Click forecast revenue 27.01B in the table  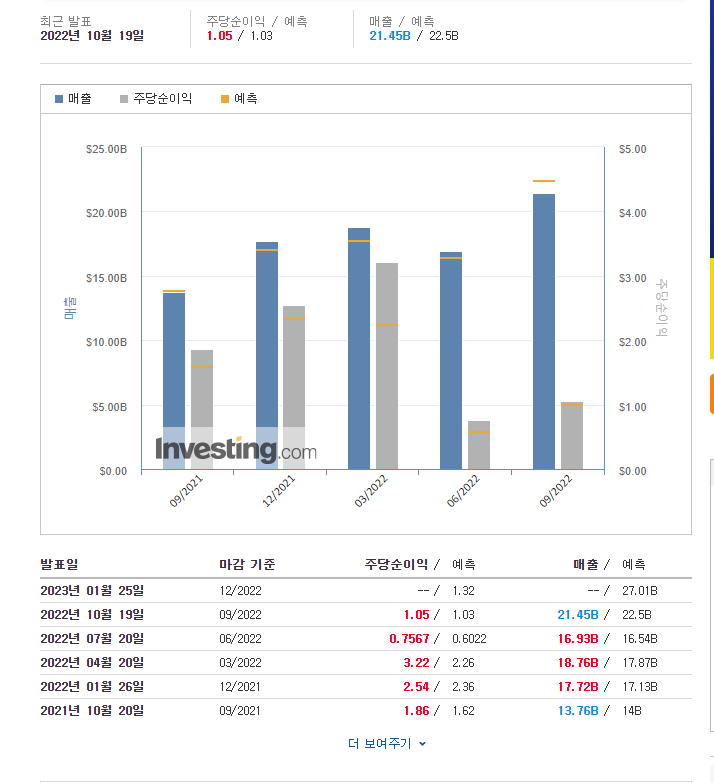(640, 591)
